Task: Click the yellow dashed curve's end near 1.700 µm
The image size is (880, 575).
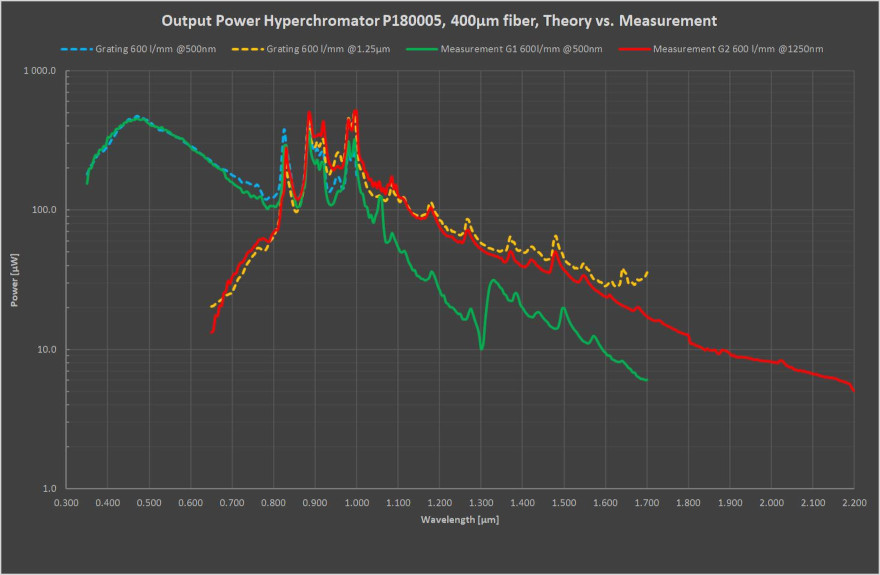Action: [x=647, y=273]
